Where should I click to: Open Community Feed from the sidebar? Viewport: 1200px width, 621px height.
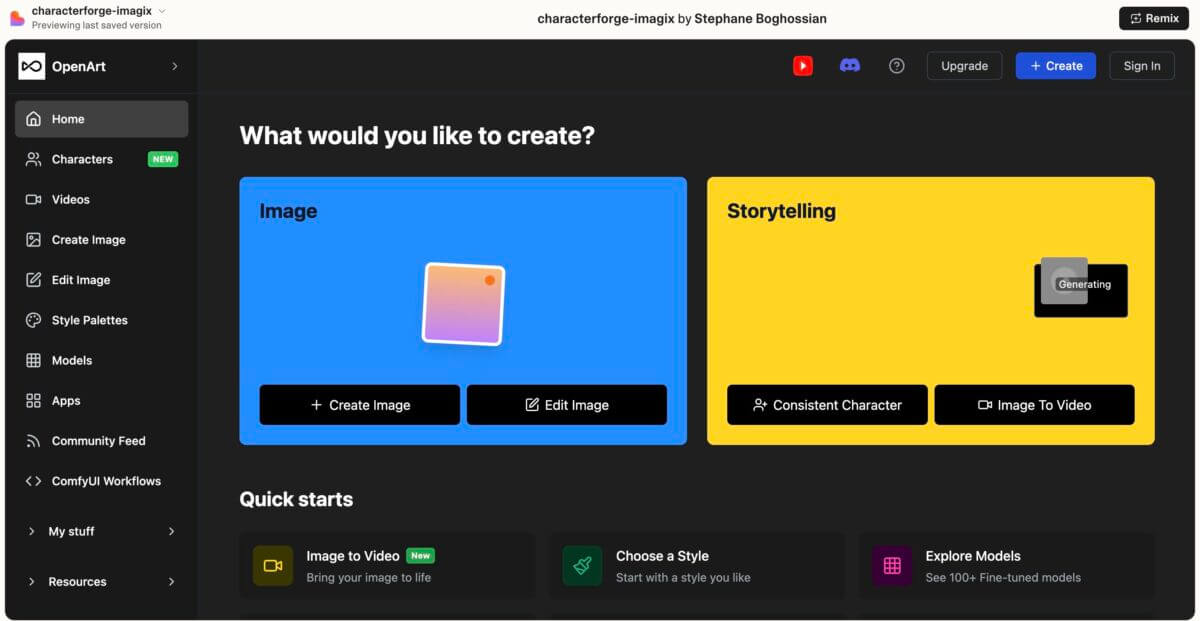[x=98, y=441]
